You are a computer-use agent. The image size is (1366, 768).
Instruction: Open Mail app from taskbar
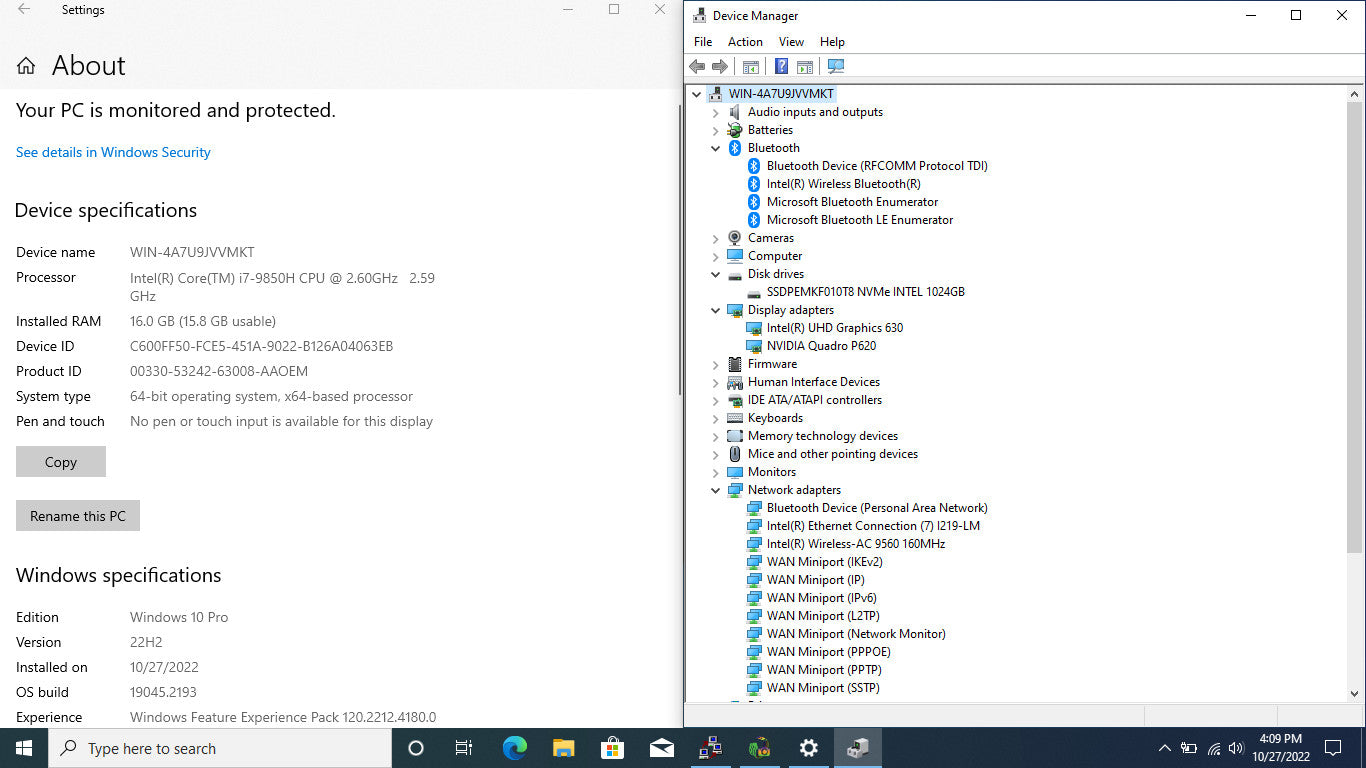coord(662,748)
